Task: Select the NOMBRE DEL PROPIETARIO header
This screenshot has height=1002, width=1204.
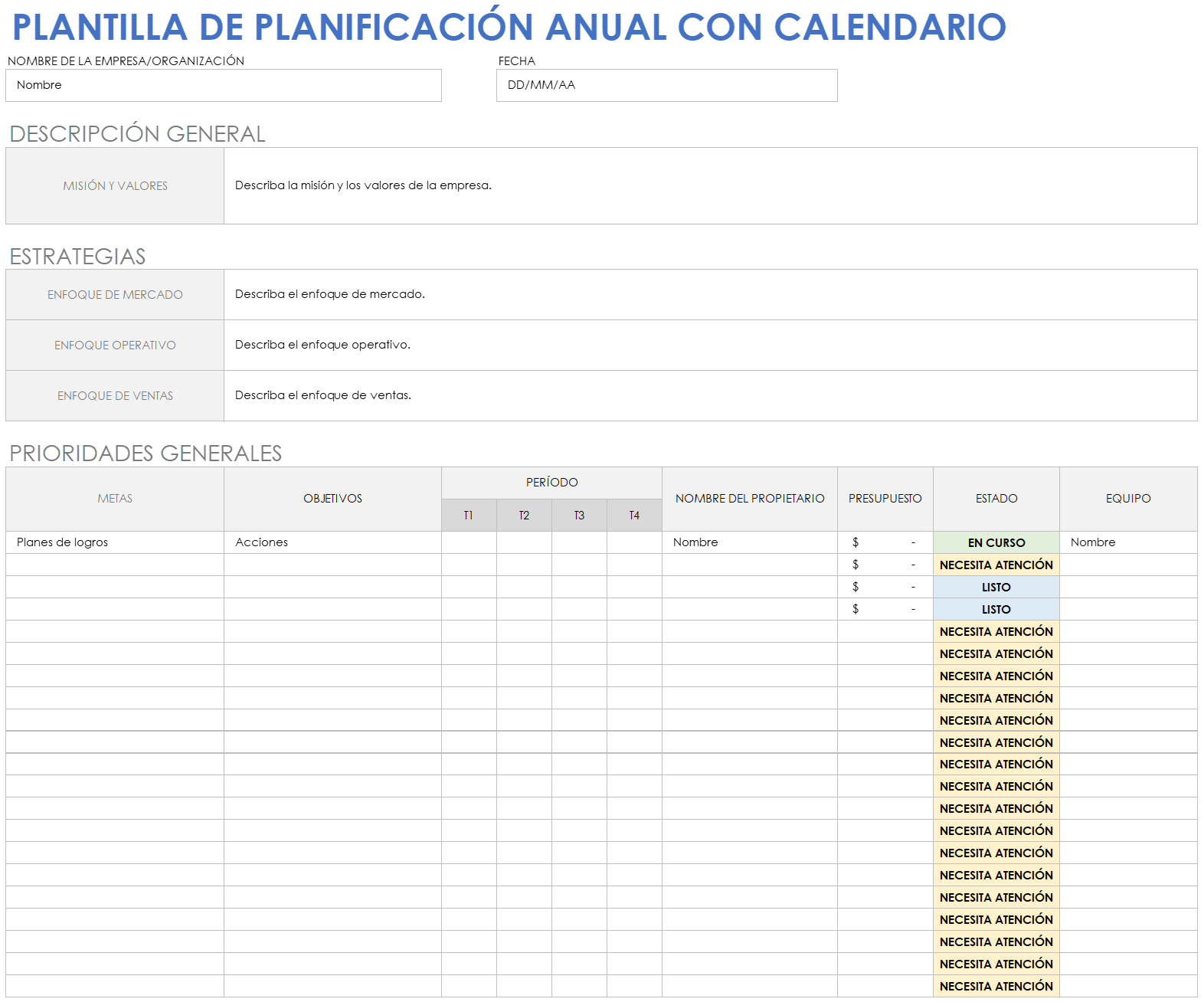Action: coord(750,499)
